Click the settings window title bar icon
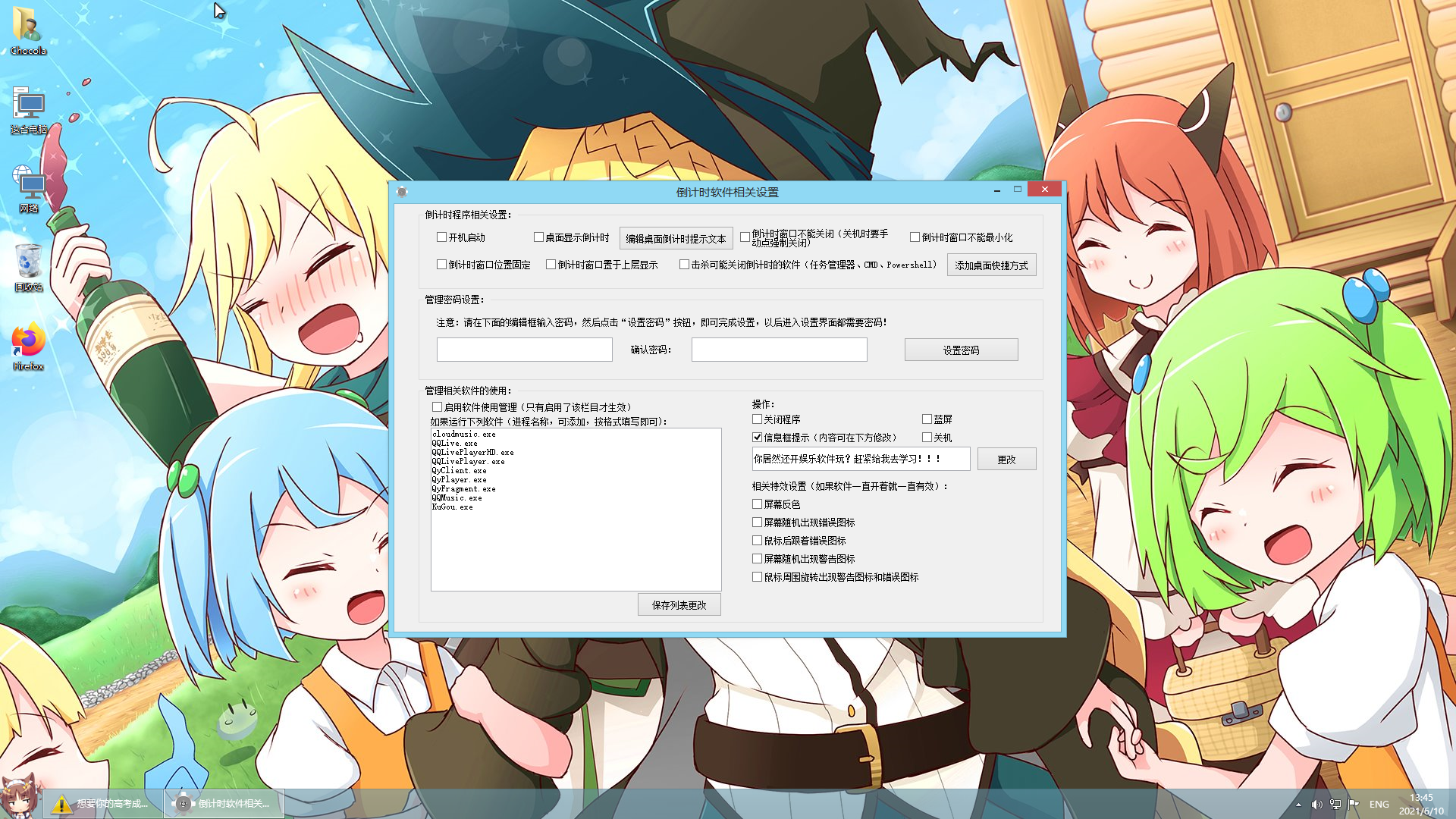The height and width of the screenshot is (819, 1456). coord(402,192)
